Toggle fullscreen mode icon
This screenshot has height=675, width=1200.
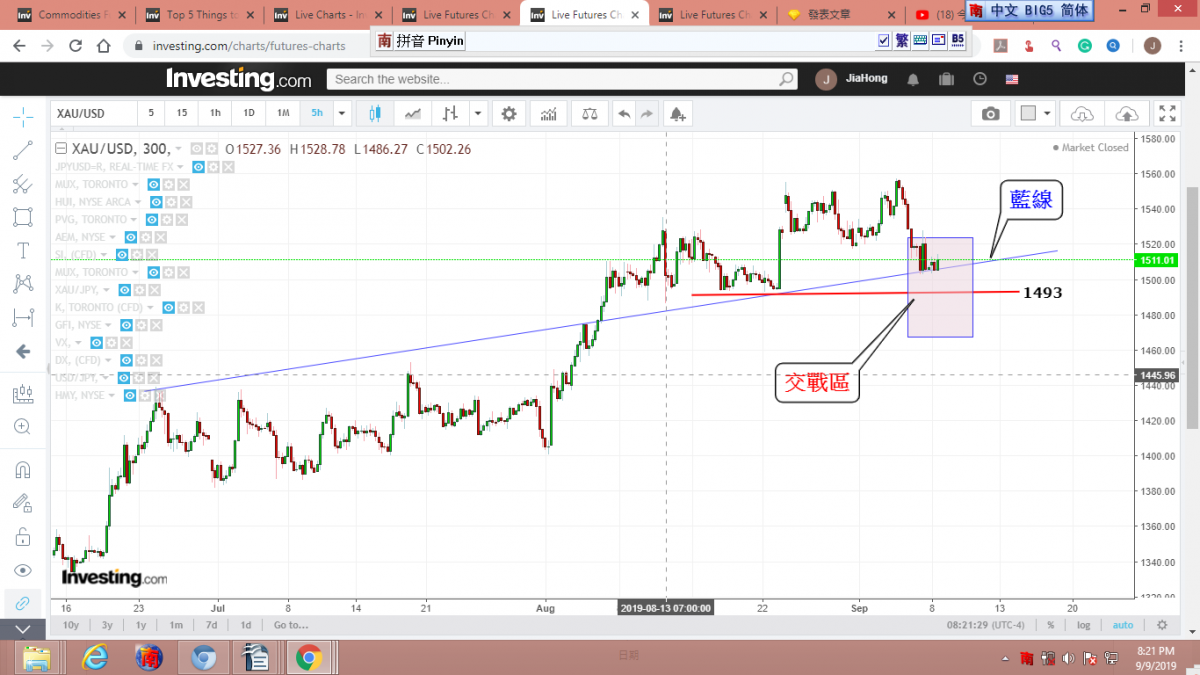1167,114
